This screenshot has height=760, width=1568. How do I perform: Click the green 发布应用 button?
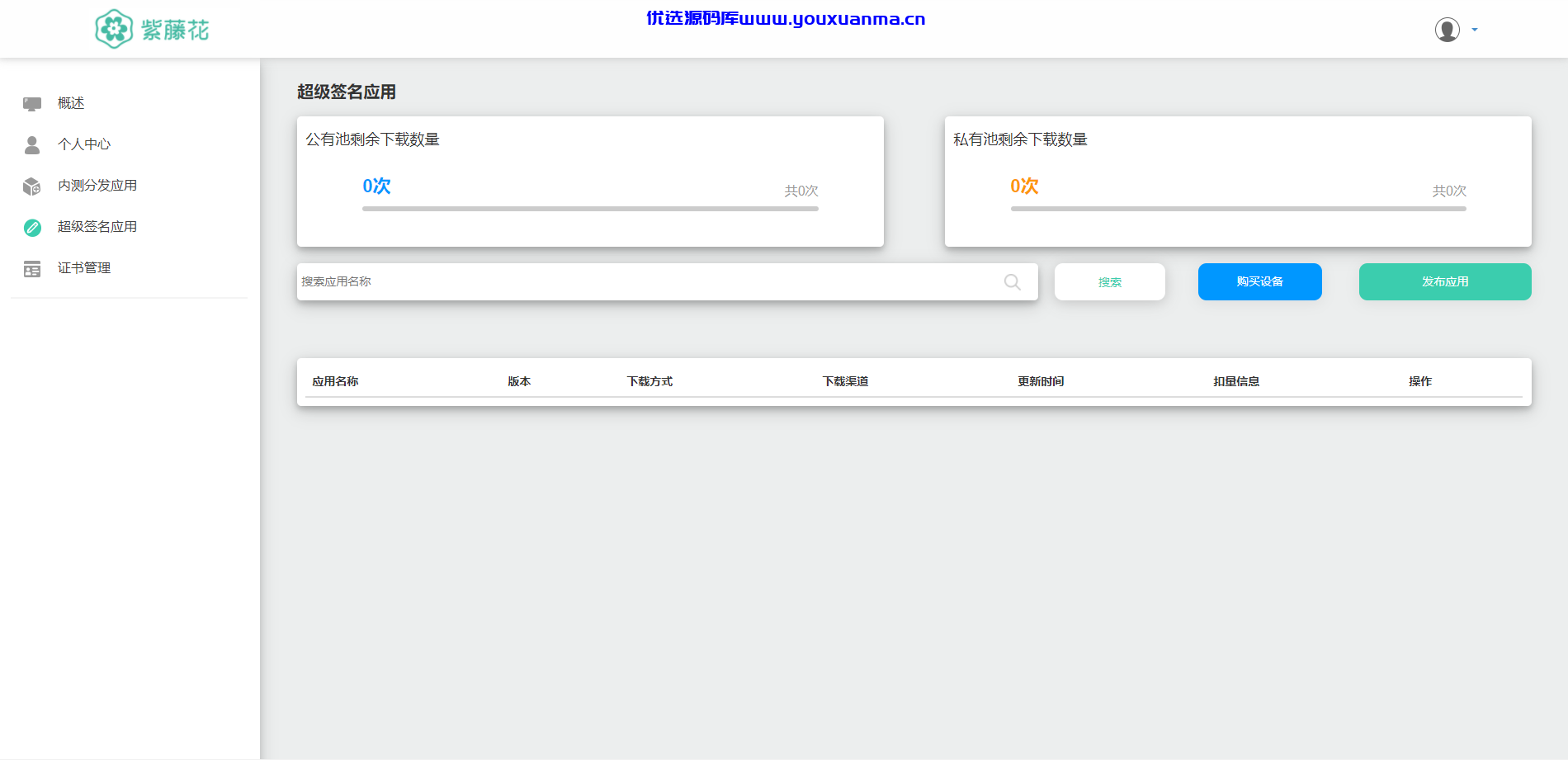1445,281
